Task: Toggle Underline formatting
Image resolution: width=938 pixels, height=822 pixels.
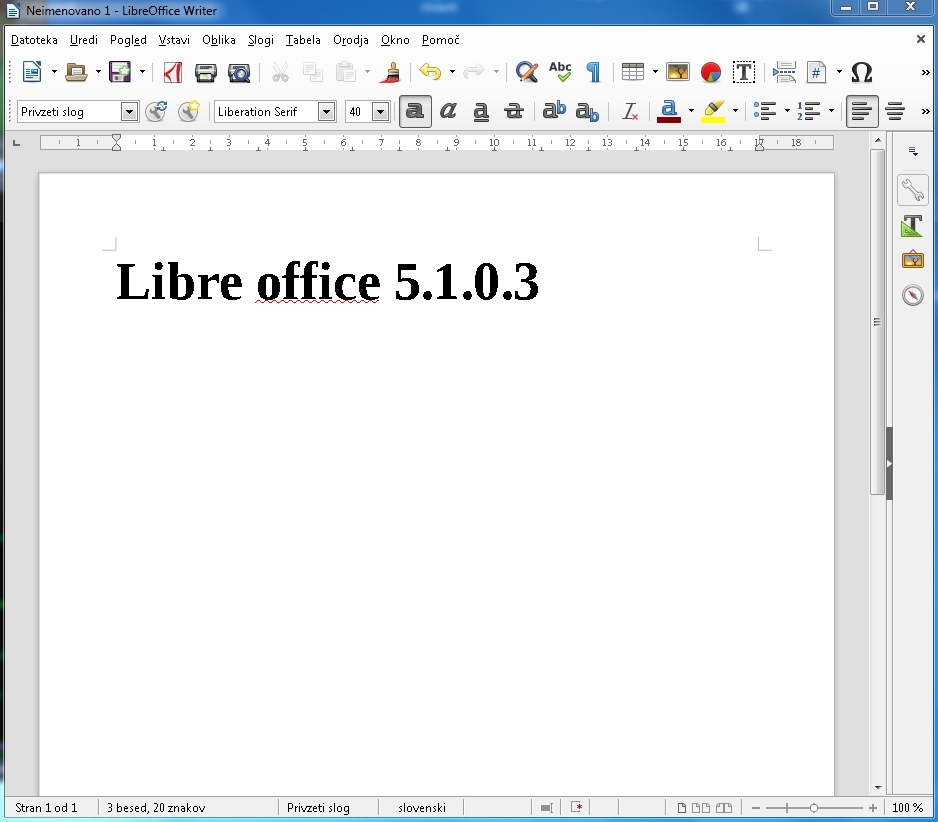Action: click(481, 111)
